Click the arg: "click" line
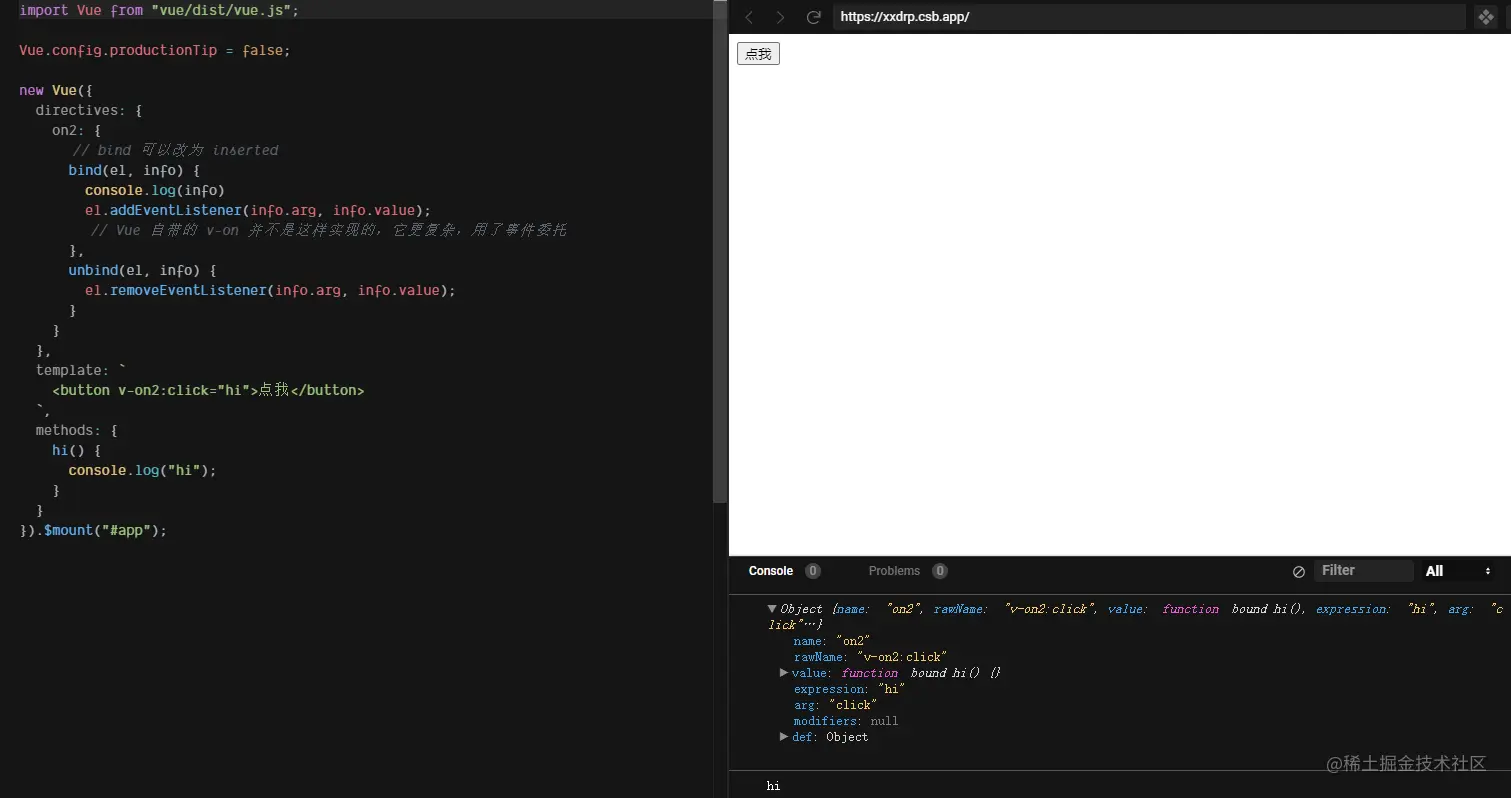The width and height of the screenshot is (1511, 798). pos(835,705)
